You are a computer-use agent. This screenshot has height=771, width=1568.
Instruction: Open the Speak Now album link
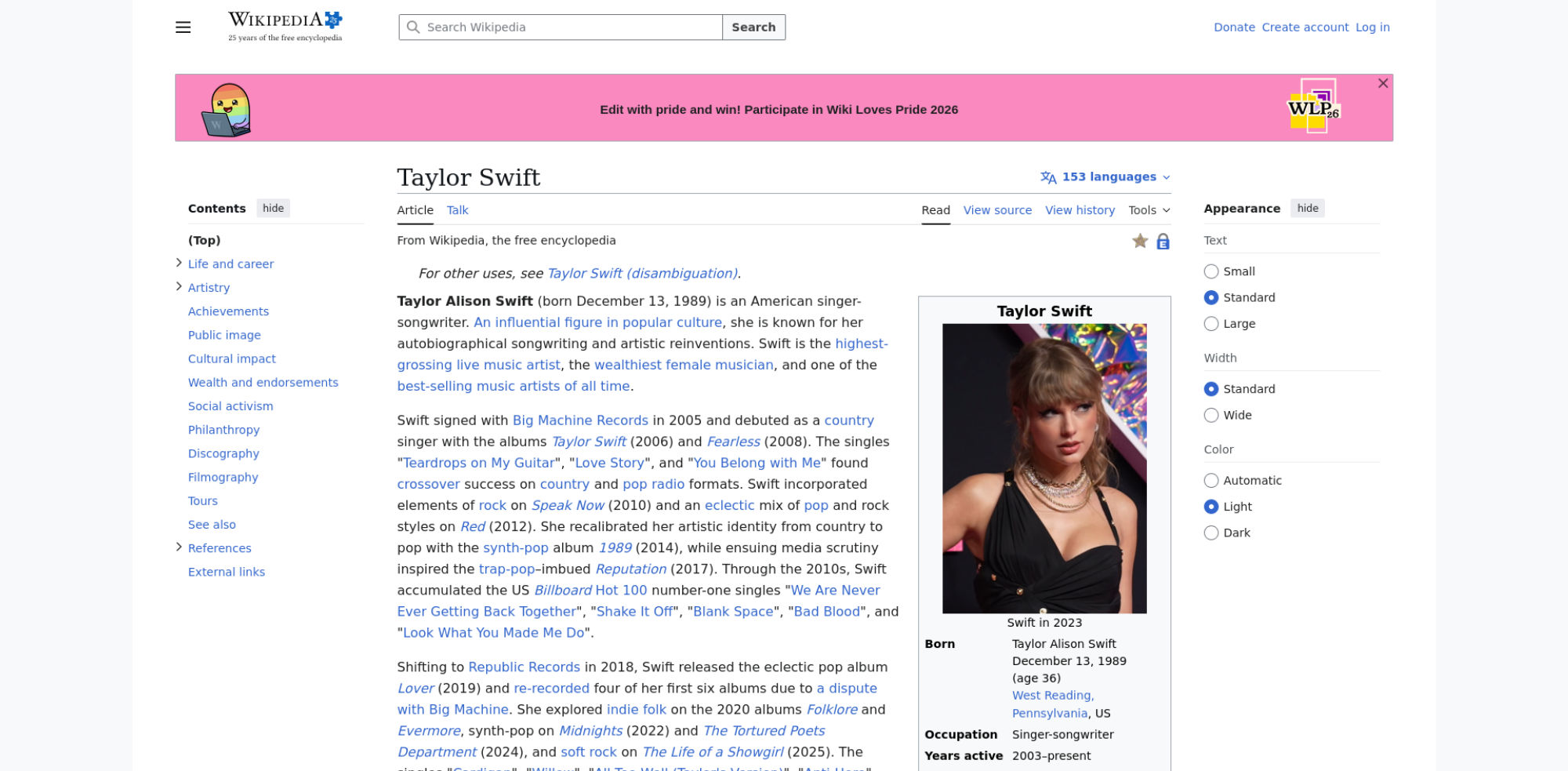pyautogui.click(x=568, y=505)
